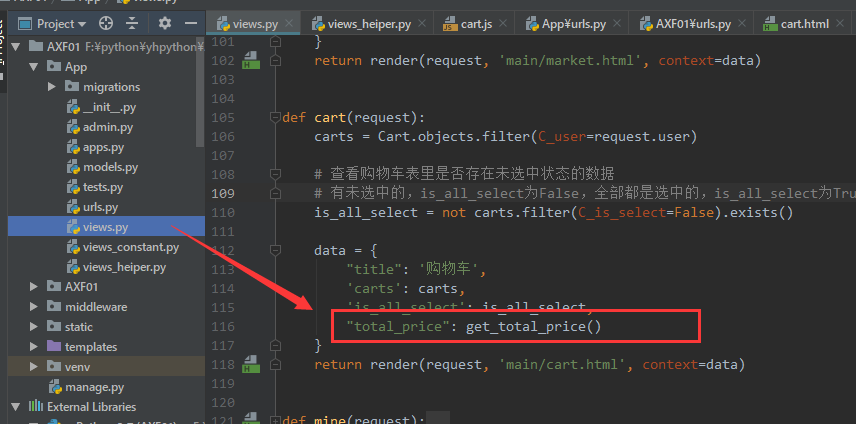Click the Project panel window icon

[25, 24]
